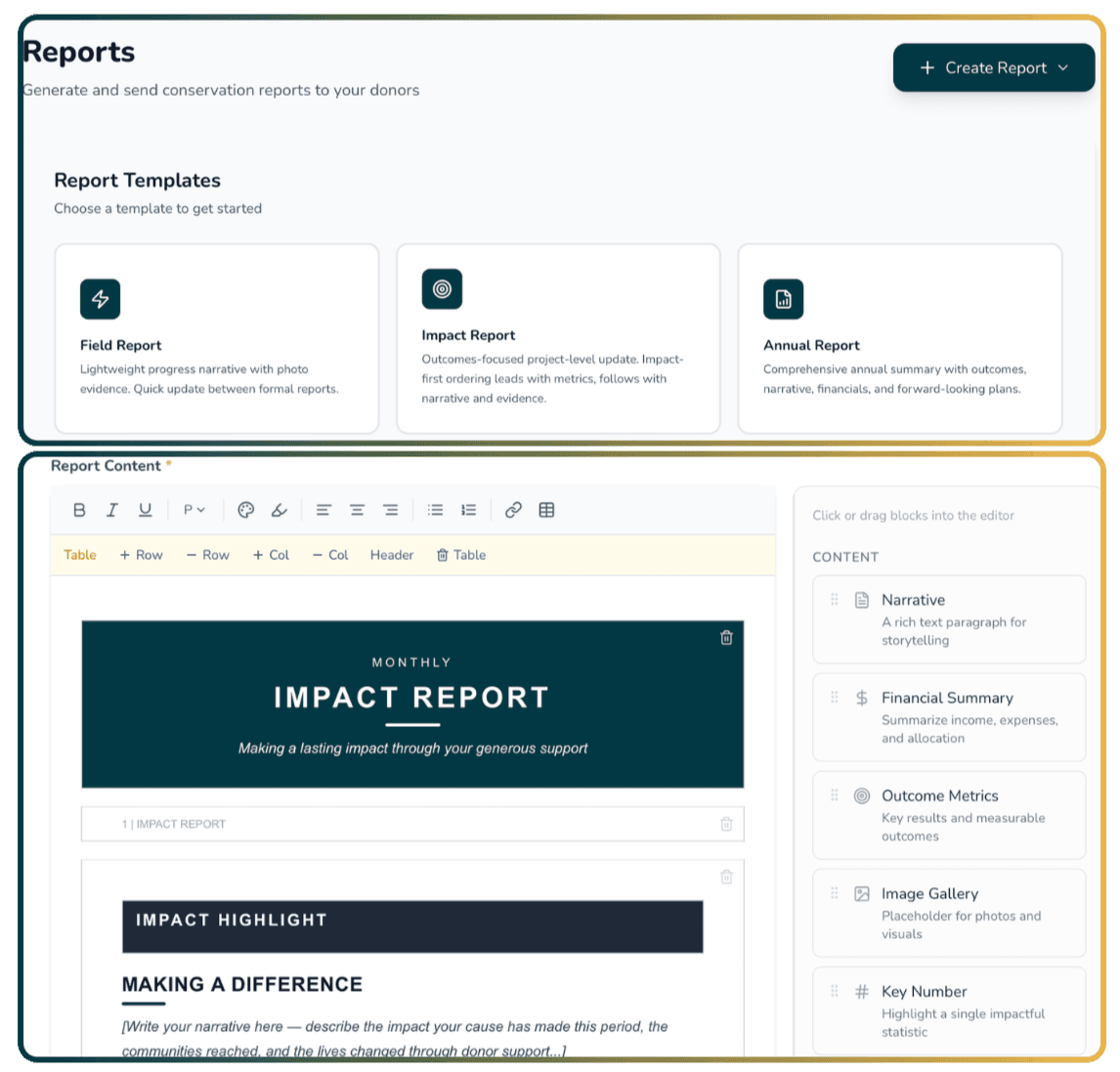
Task: Choose the Field Report template card
Action: click(216, 338)
